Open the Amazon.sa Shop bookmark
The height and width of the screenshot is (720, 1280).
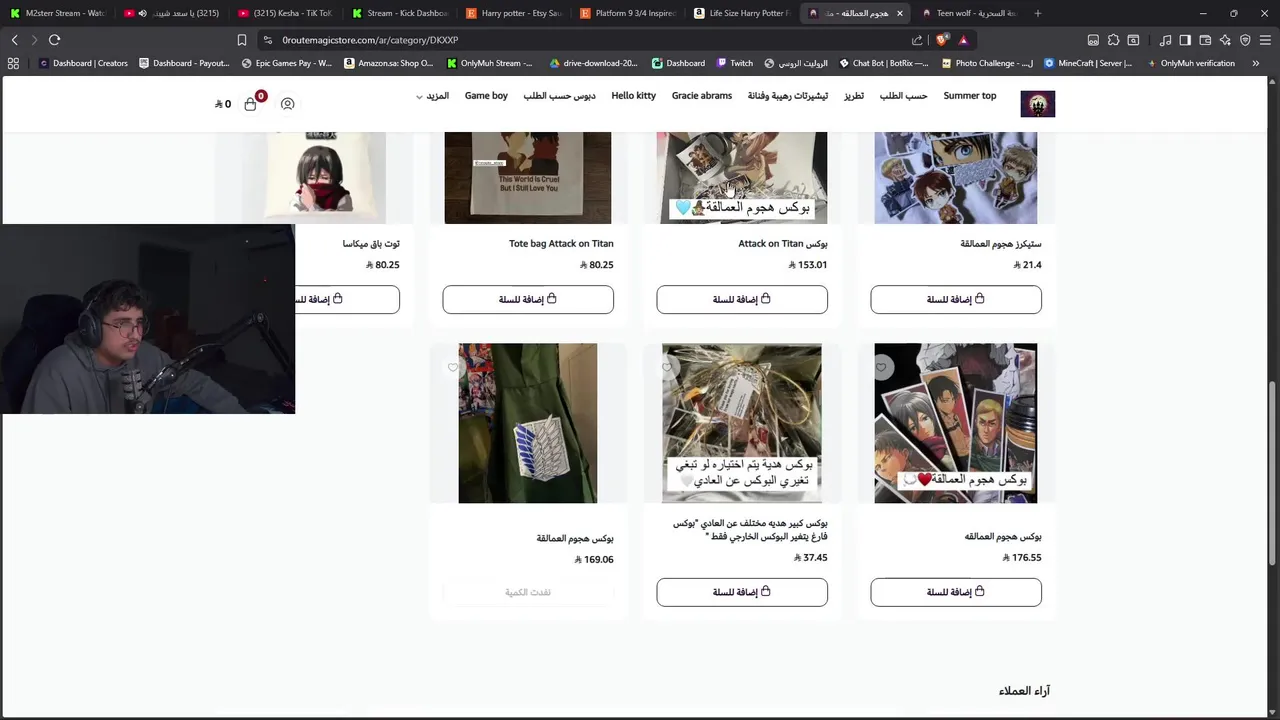click(x=388, y=63)
